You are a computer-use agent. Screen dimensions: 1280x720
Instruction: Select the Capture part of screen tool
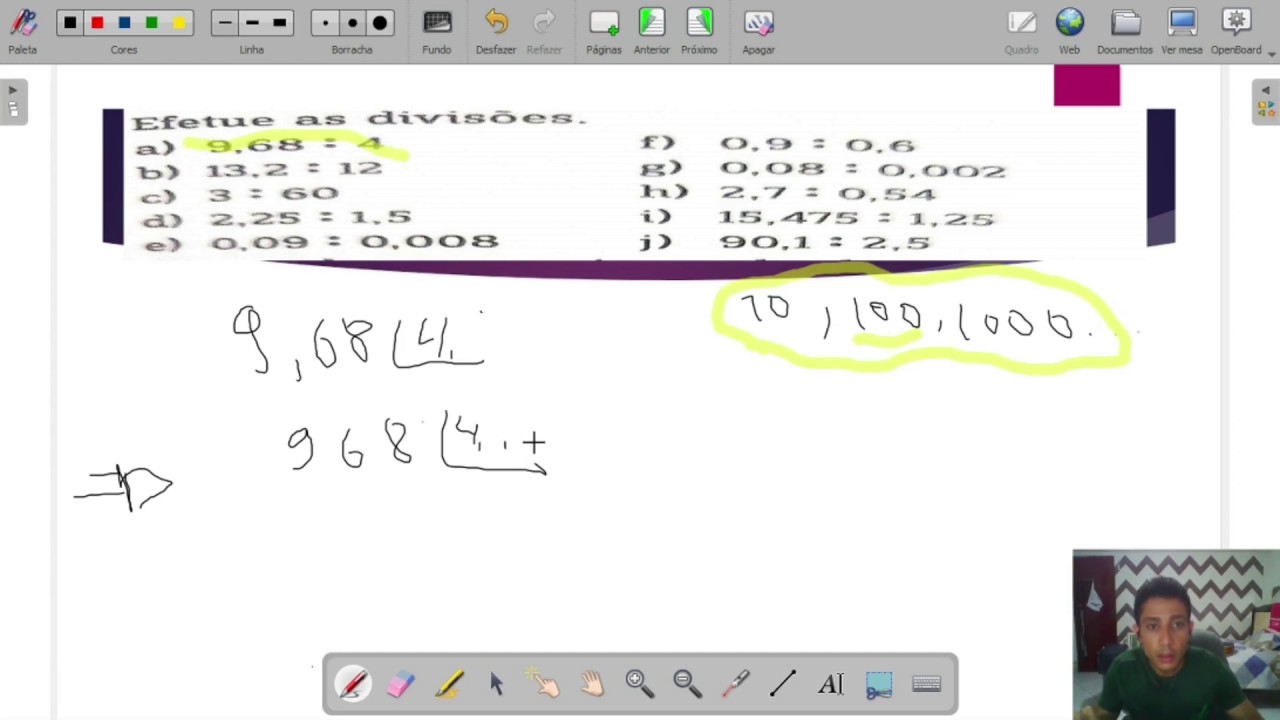pos(879,684)
